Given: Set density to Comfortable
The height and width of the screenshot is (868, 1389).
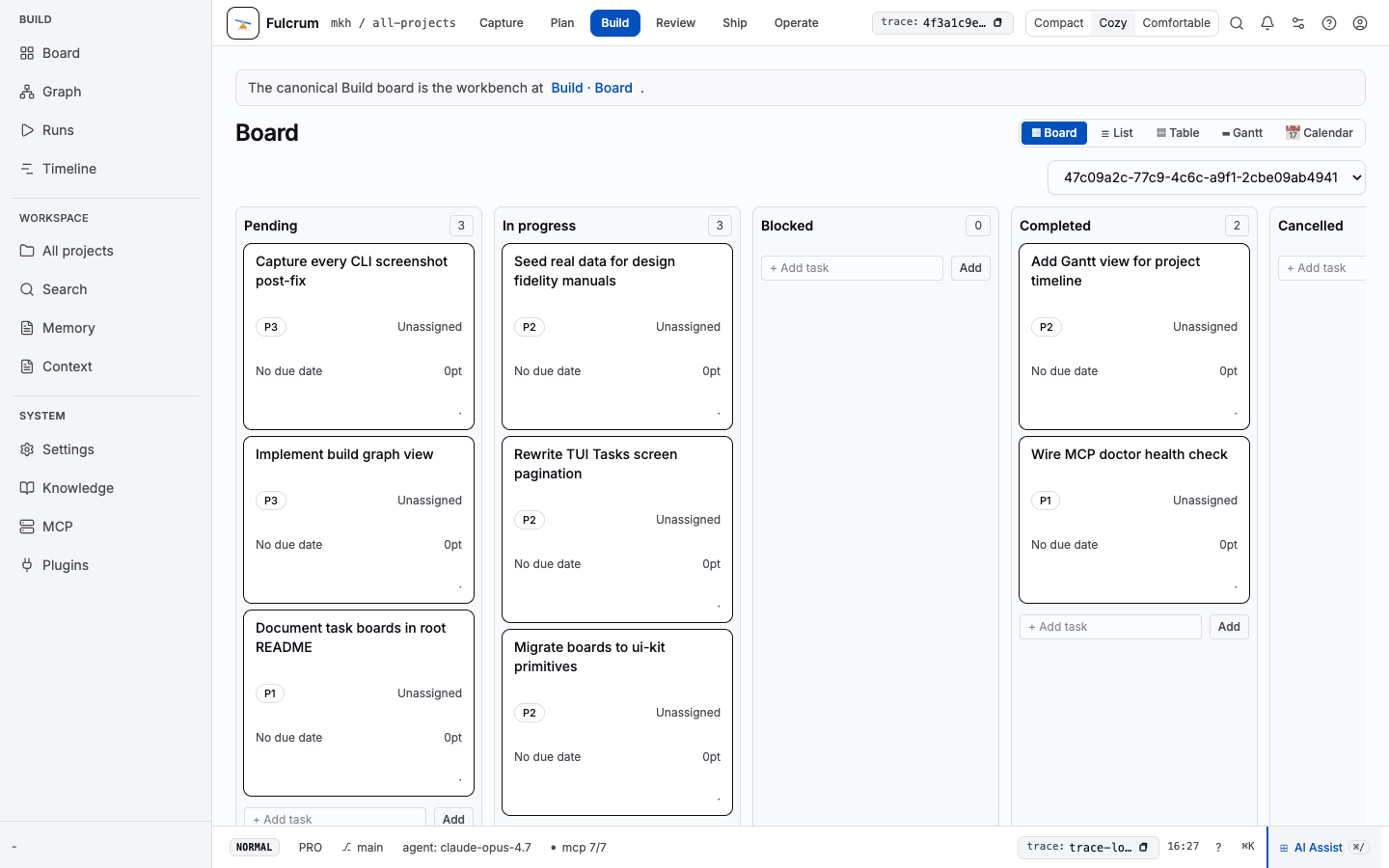Looking at the screenshot, I should tap(1176, 23).
